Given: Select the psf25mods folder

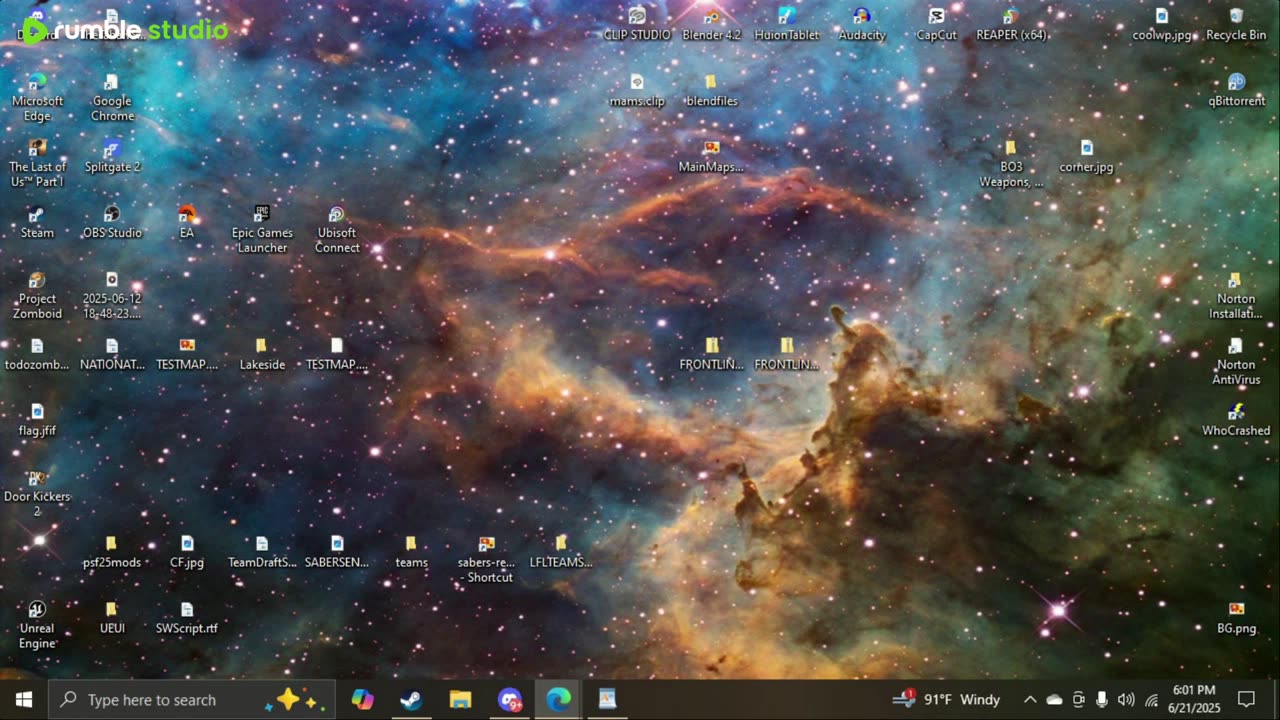Looking at the screenshot, I should click(x=112, y=552).
